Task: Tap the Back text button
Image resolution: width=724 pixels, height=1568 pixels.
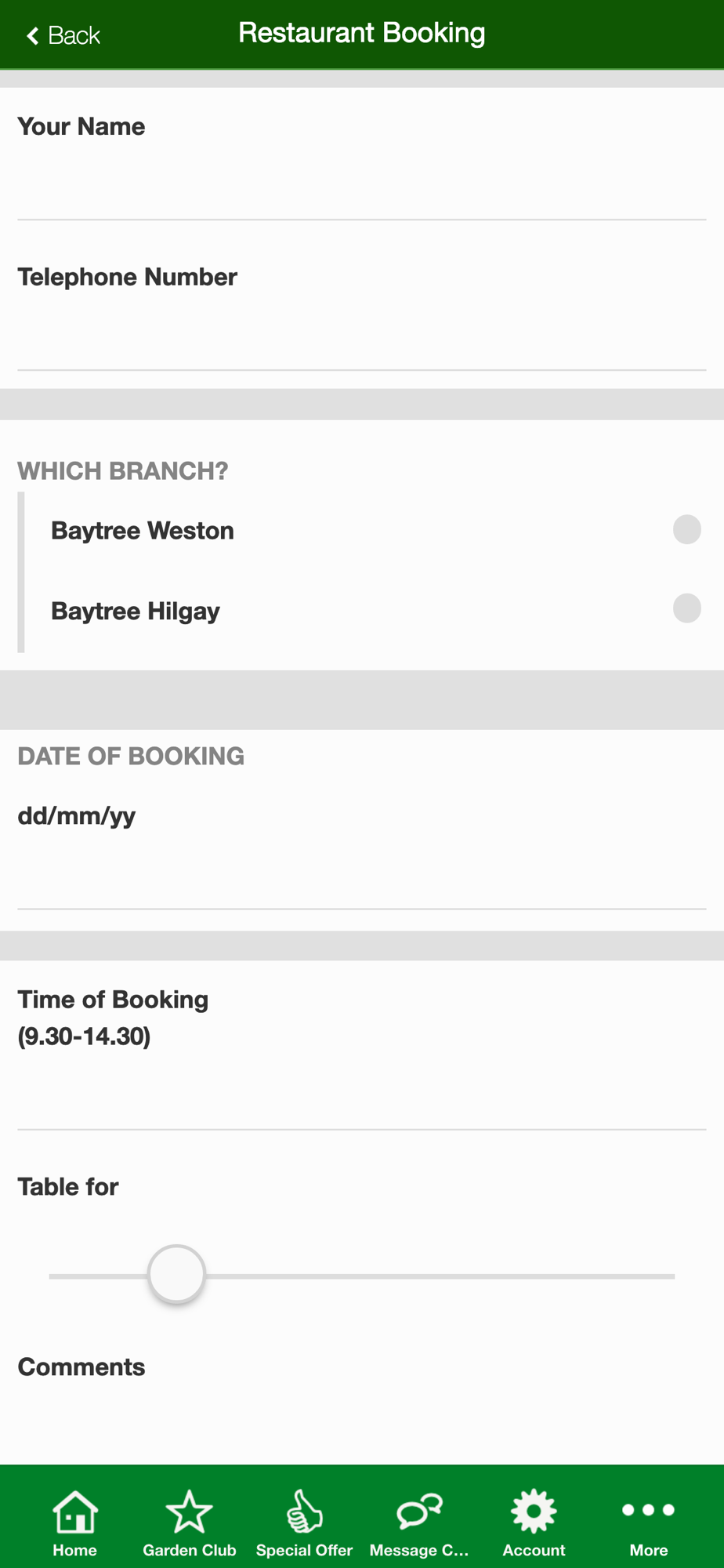Action: coord(74,36)
